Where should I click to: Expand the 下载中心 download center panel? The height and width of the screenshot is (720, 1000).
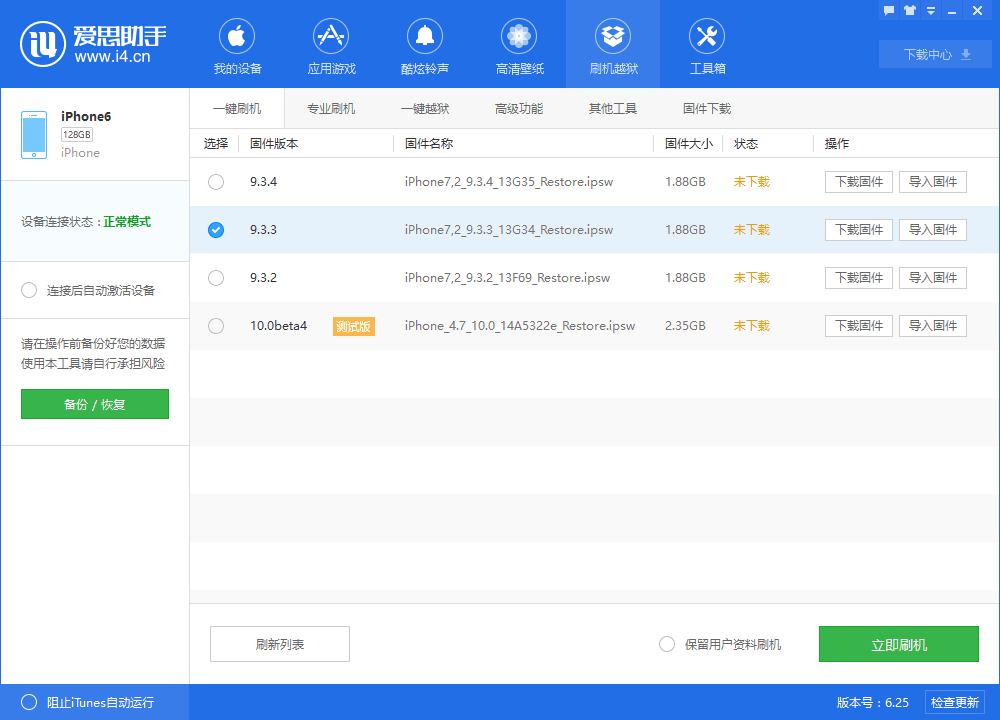coord(934,54)
